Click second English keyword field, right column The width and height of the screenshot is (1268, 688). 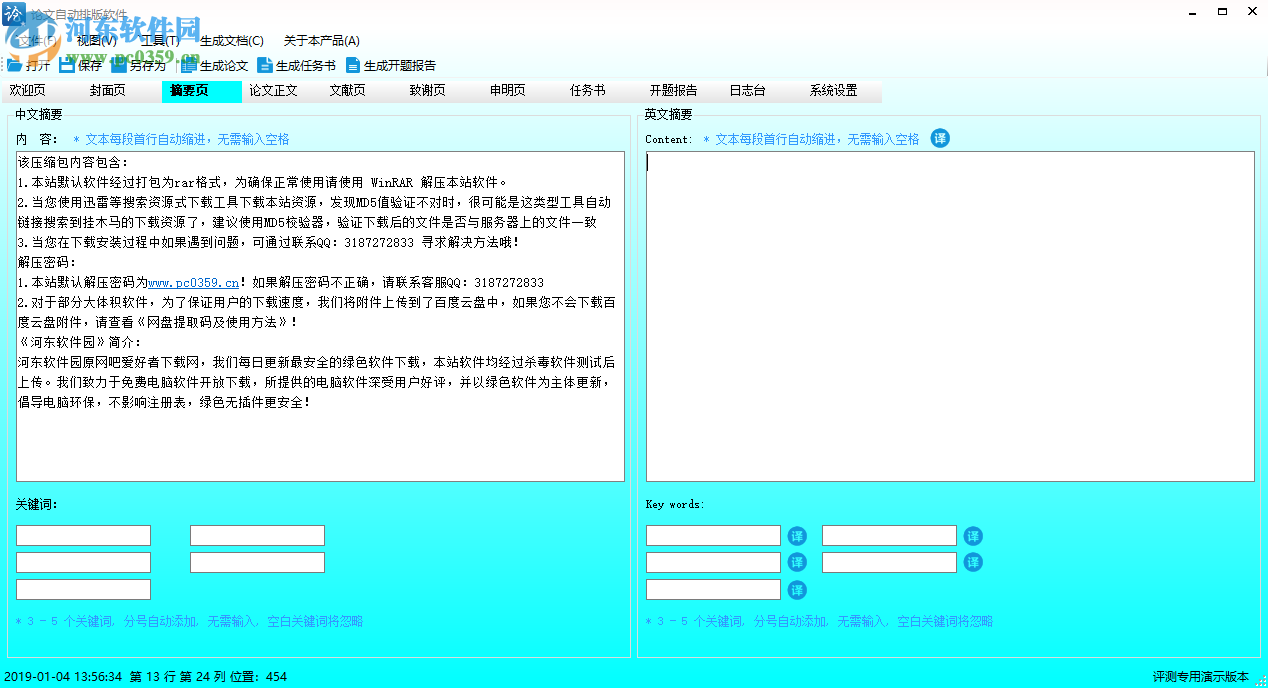889,562
